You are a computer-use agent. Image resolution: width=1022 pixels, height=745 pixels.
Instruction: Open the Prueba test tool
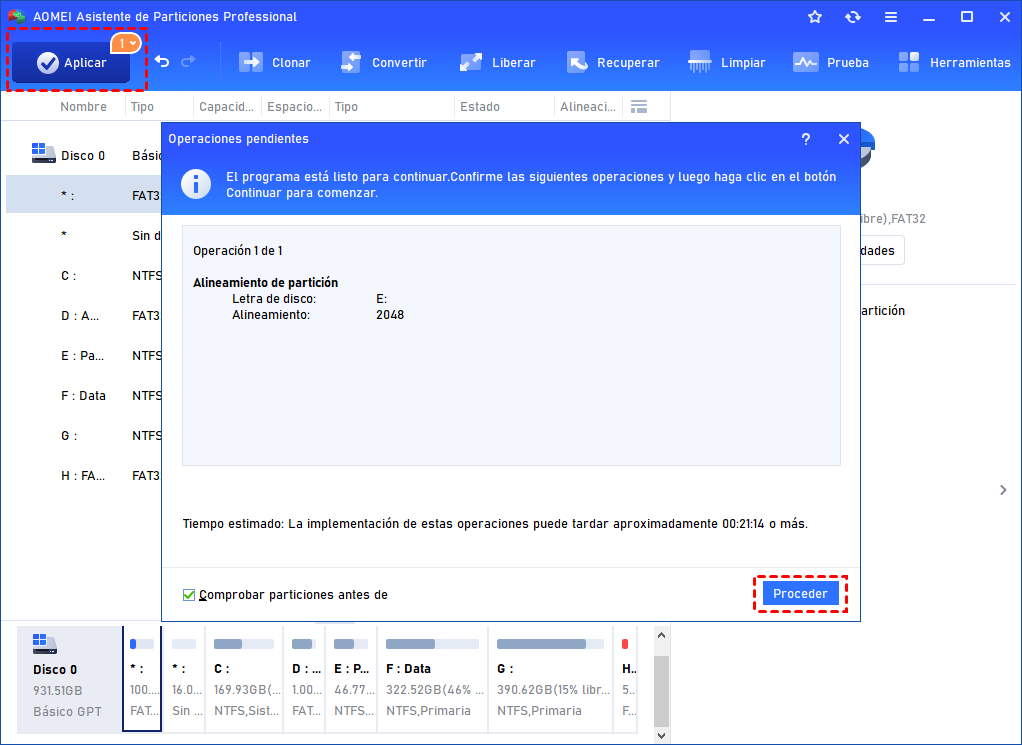(x=831, y=62)
